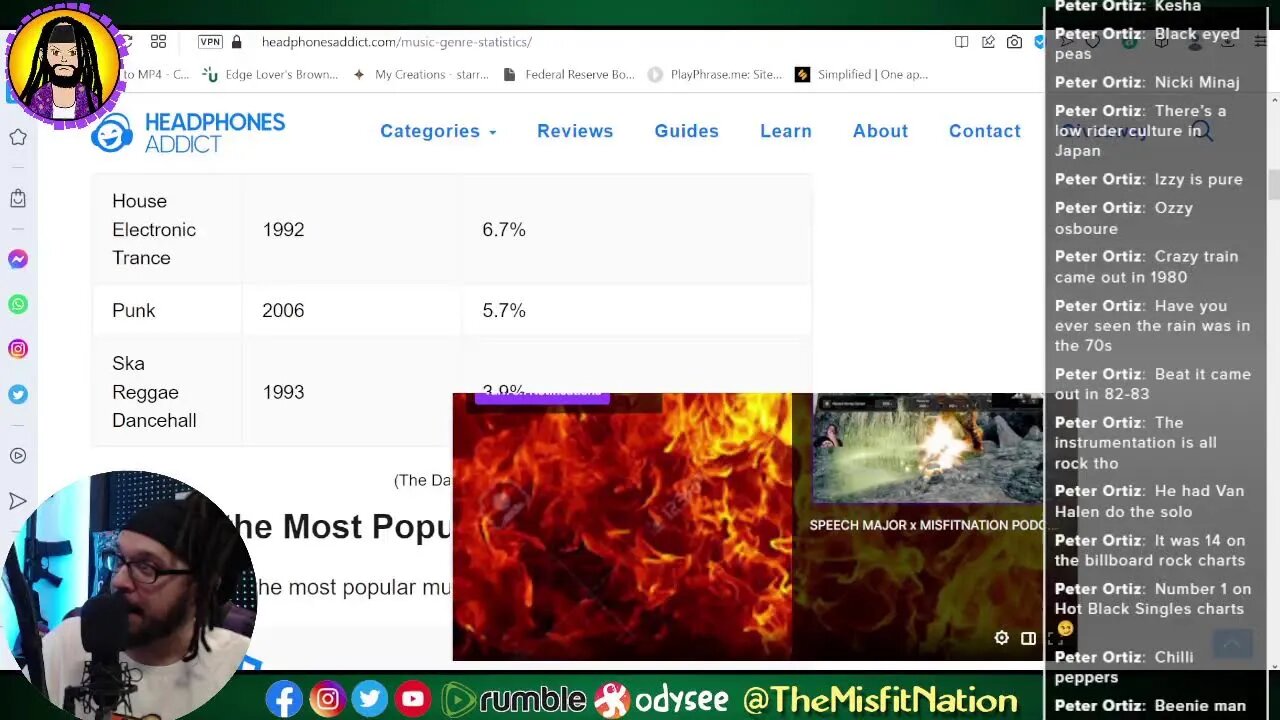Click the 'Ozzy osboure' chat message

pyautogui.click(x=1124, y=218)
